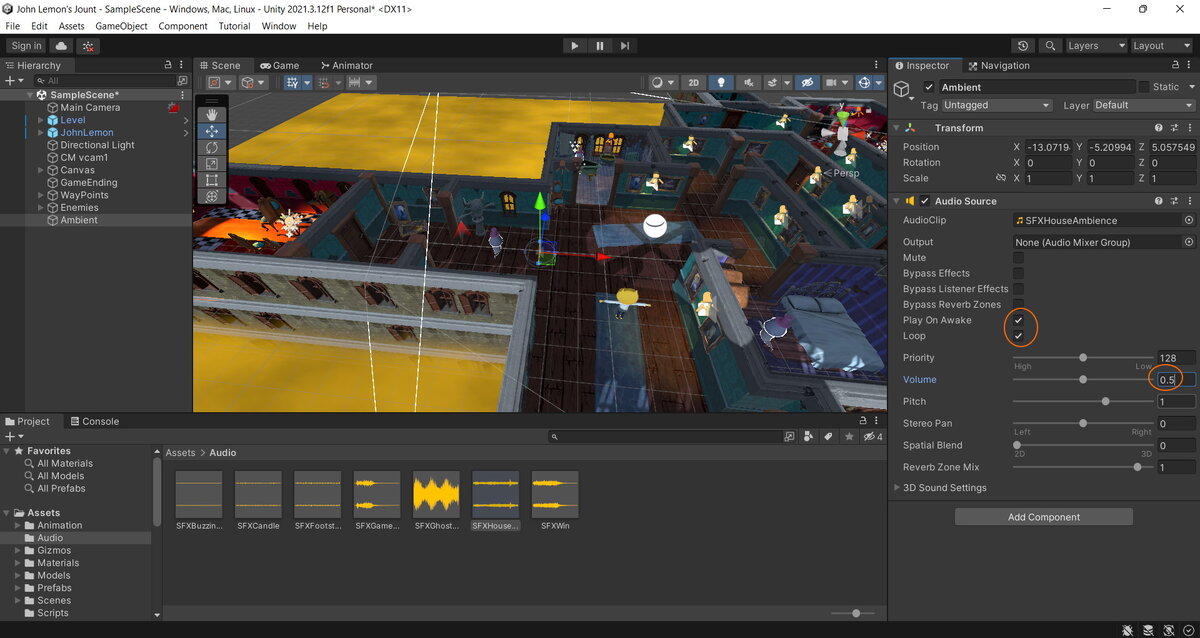Viewport: 1200px width, 638px height.
Task: Switch to the Console tab
Action: click(x=93, y=421)
